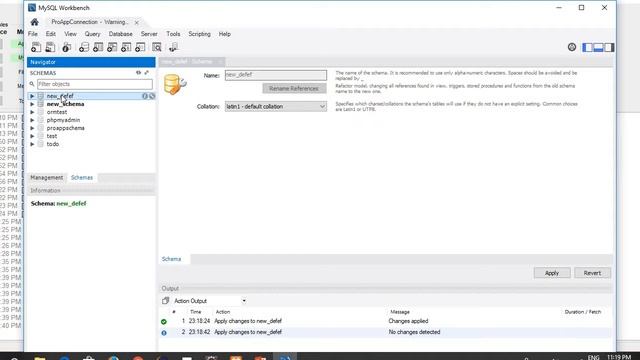Reconnect to DBMS toolbar icon

point(173,47)
